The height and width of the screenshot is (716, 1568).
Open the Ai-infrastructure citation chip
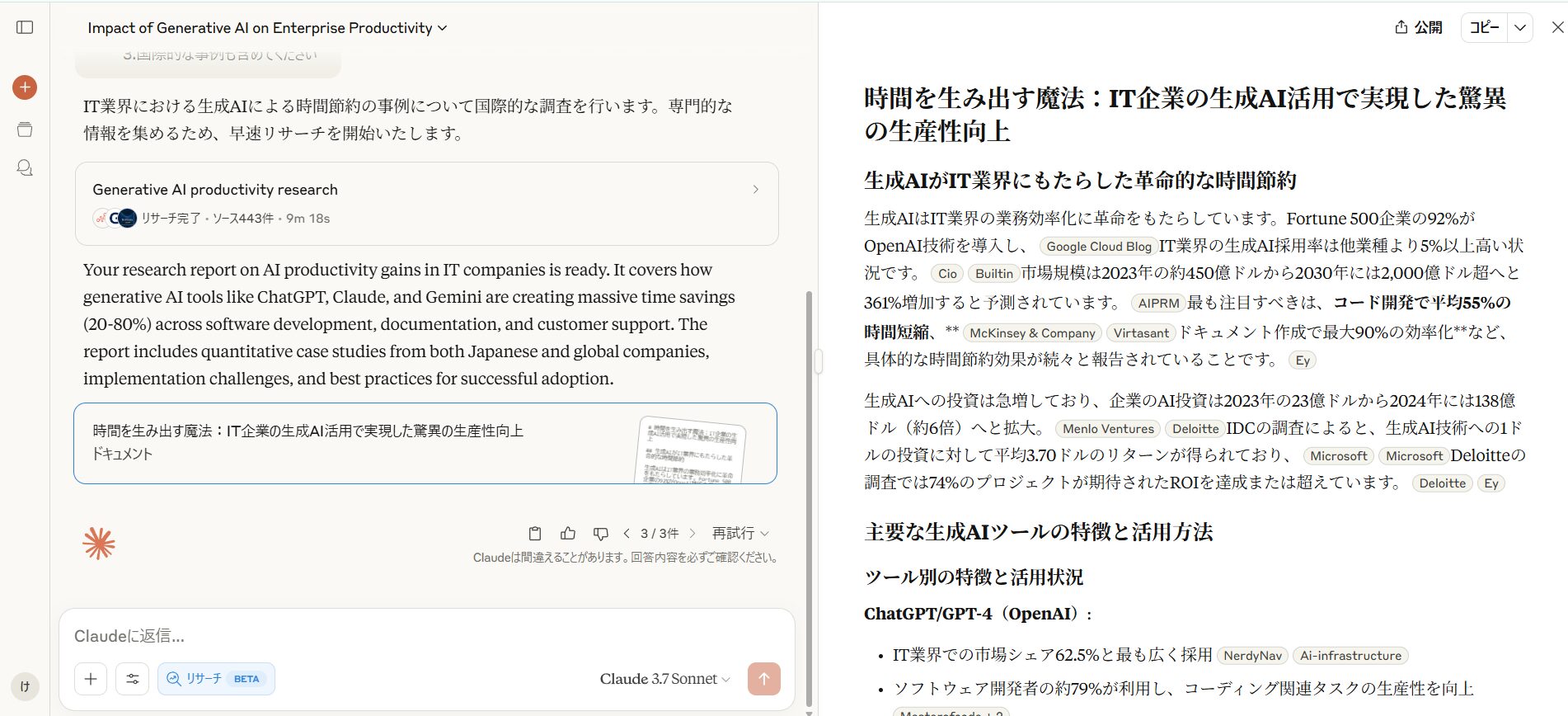click(1350, 656)
